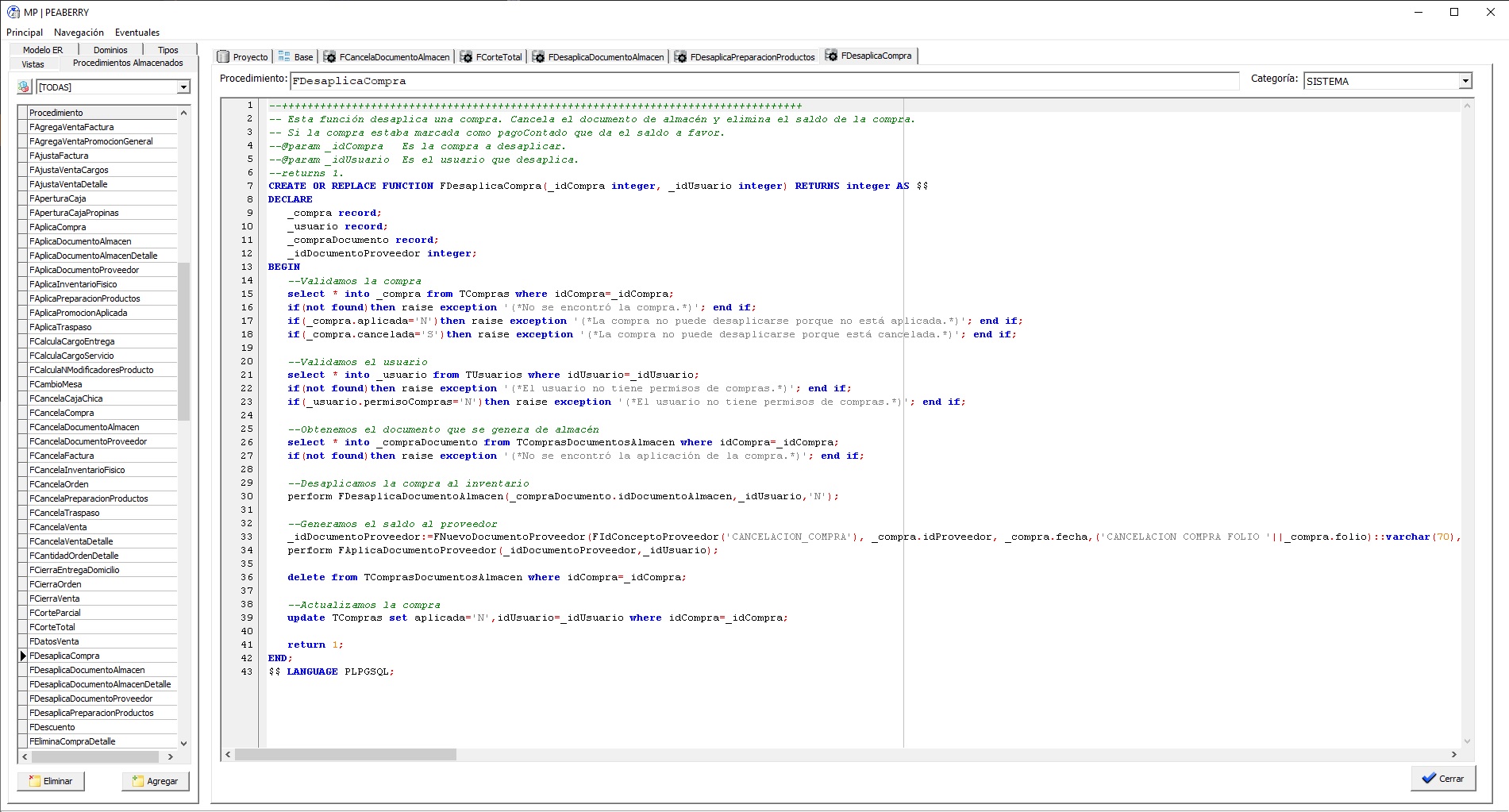Click the gear icon on FDesaplicaCompra tab

point(831,56)
